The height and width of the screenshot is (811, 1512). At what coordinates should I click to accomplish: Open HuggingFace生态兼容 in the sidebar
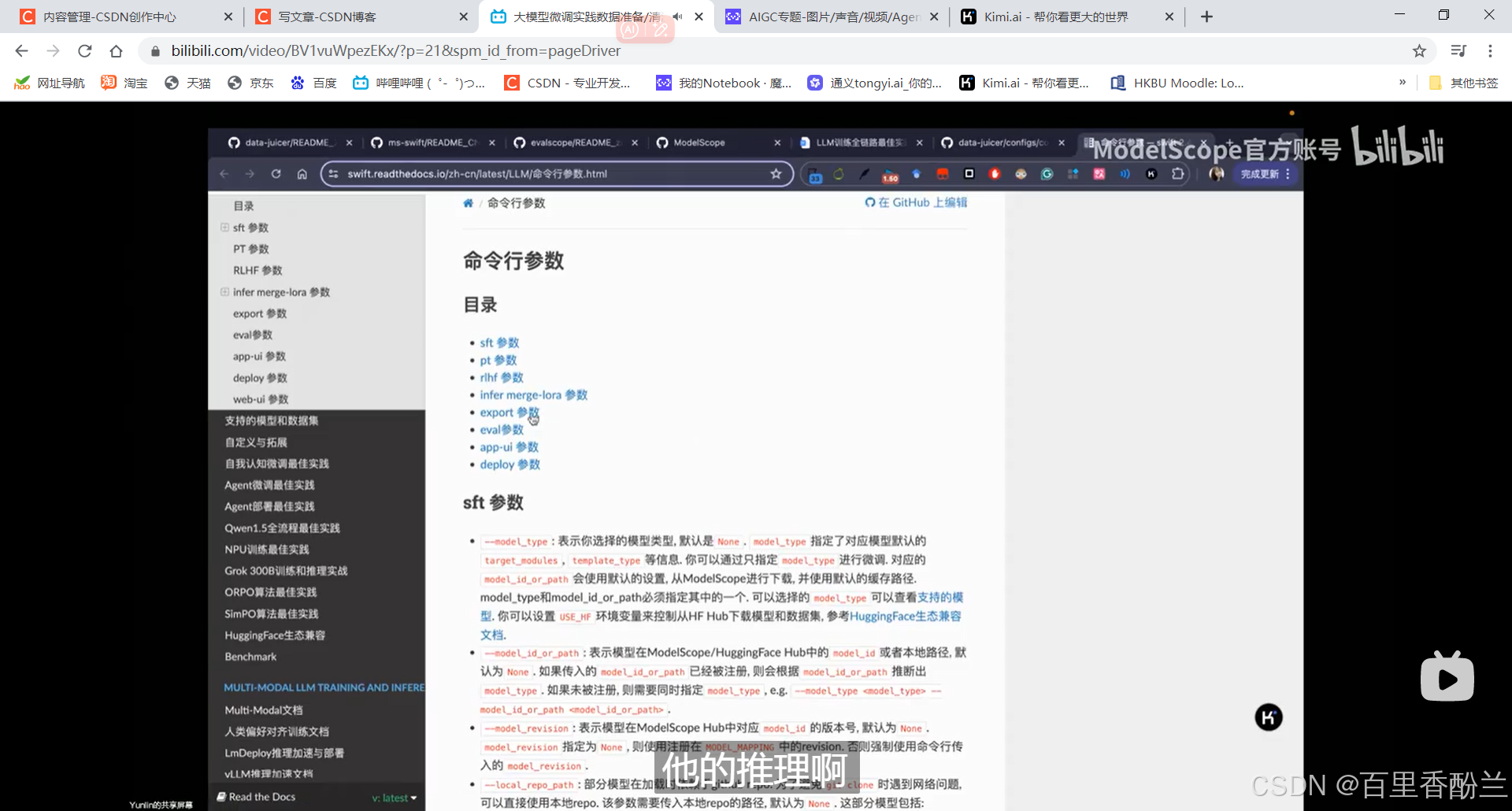tap(275, 635)
